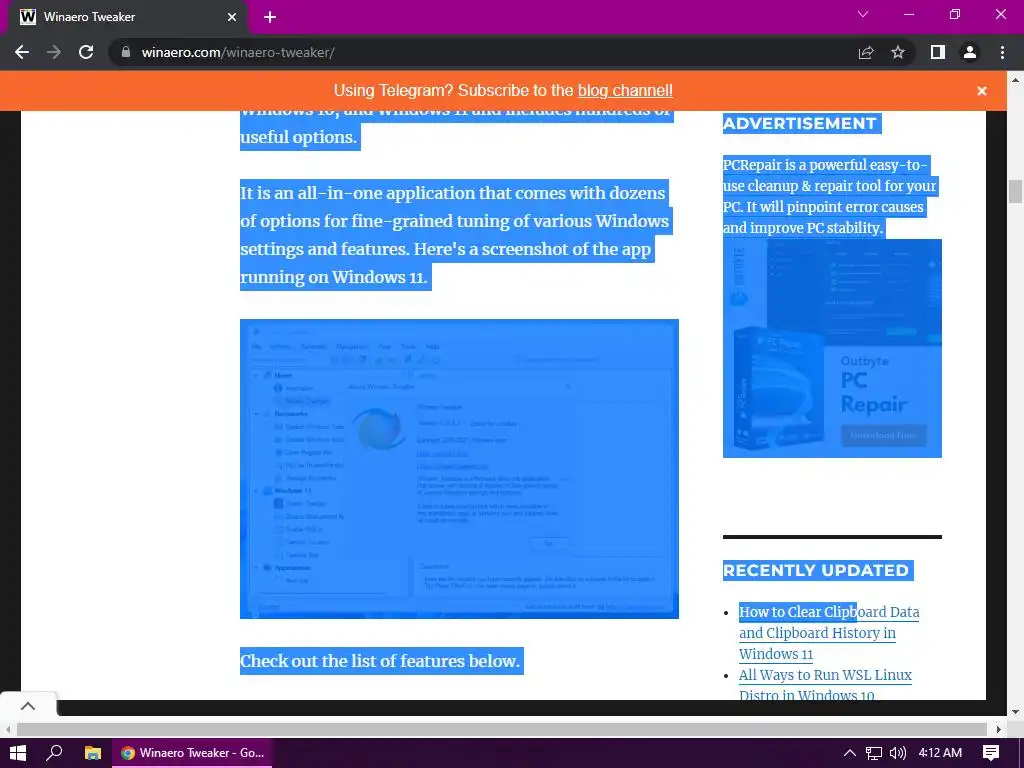The width and height of the screenshot is (1024, 768).
Task: Click the 'ADVERTISEMENT' heading
Action: point(800,123)
